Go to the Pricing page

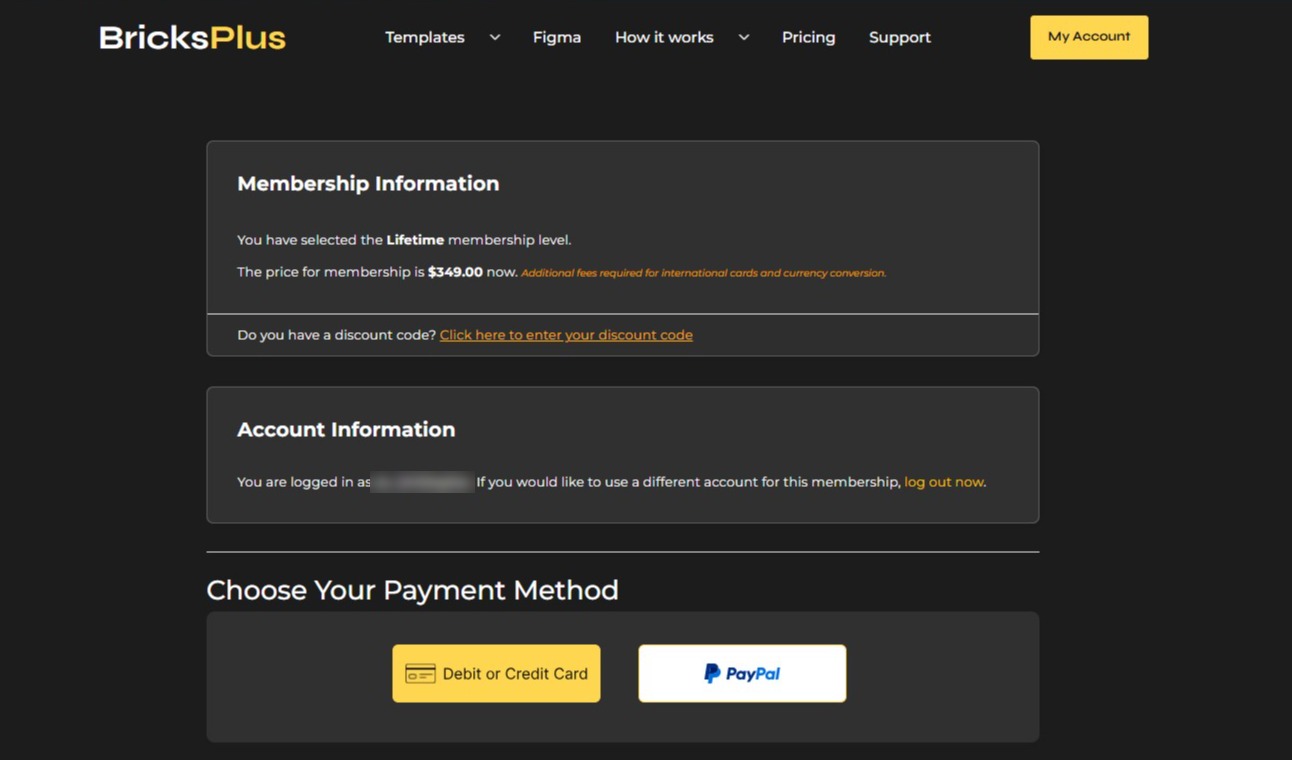[808, 37]
